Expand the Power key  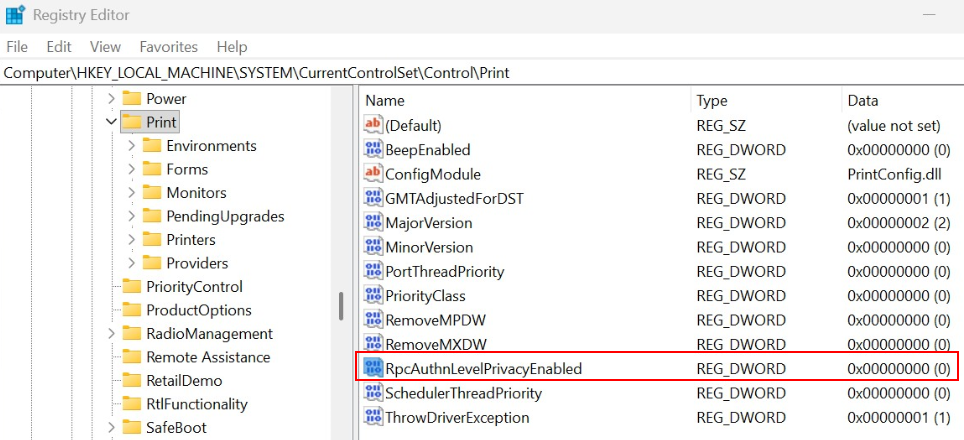pyautogui.click(x=111, y=98)
